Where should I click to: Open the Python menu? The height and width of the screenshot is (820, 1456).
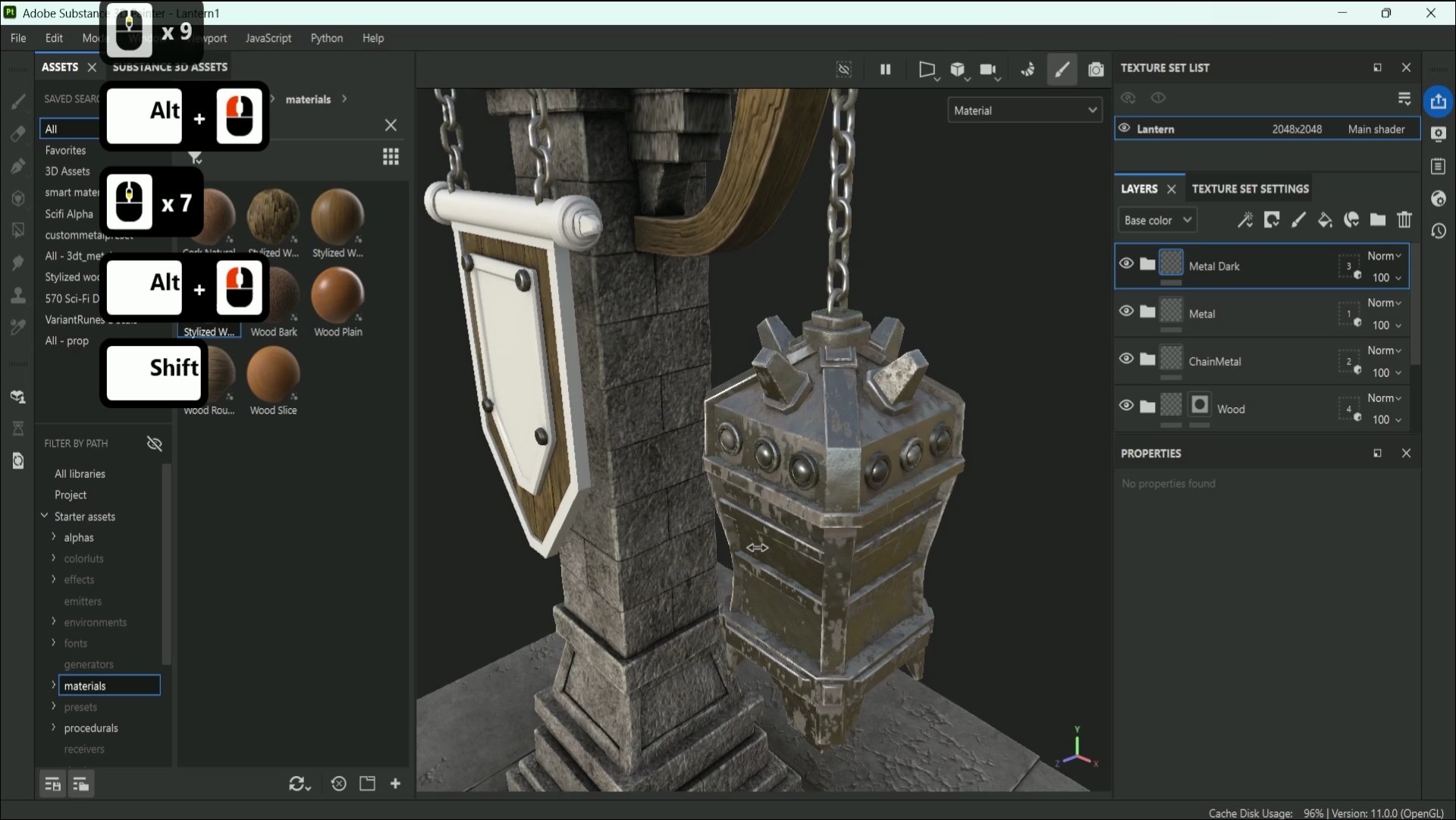click(326, 38)
